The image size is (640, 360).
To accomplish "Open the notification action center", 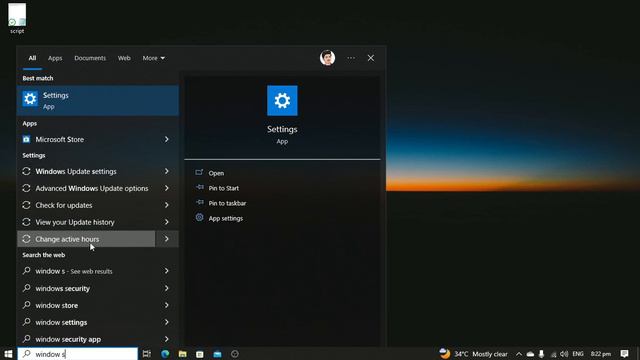I will [x=624, y=354].
